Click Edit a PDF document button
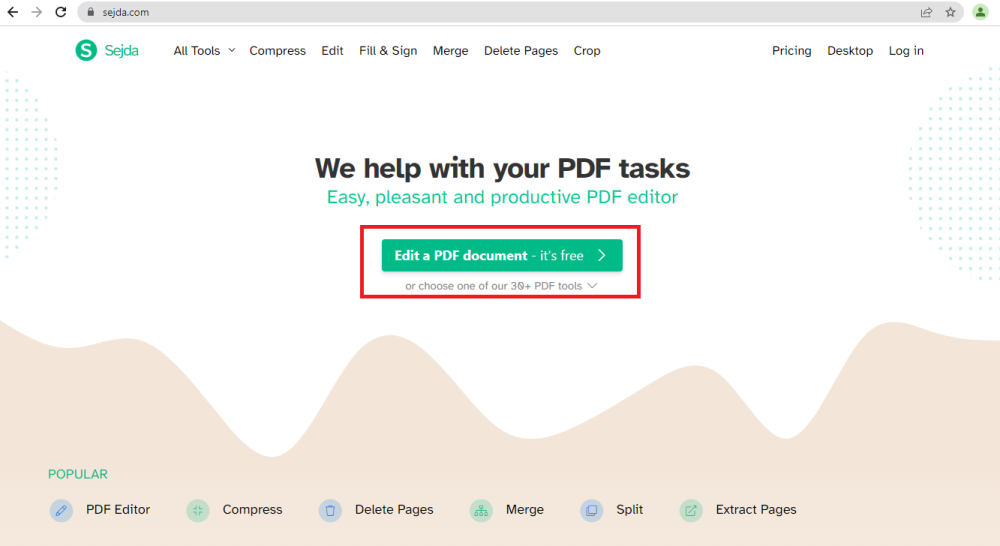 tap(501, 255)
